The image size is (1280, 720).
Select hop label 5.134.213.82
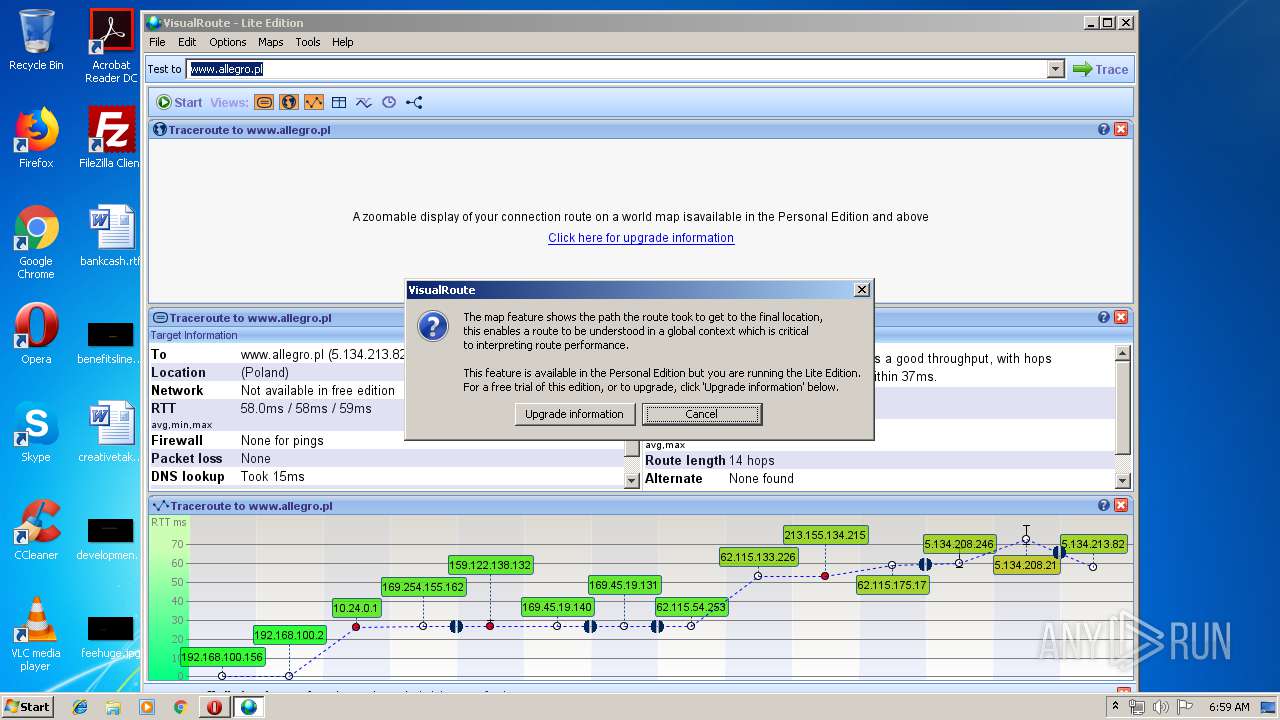[1093, 544]
